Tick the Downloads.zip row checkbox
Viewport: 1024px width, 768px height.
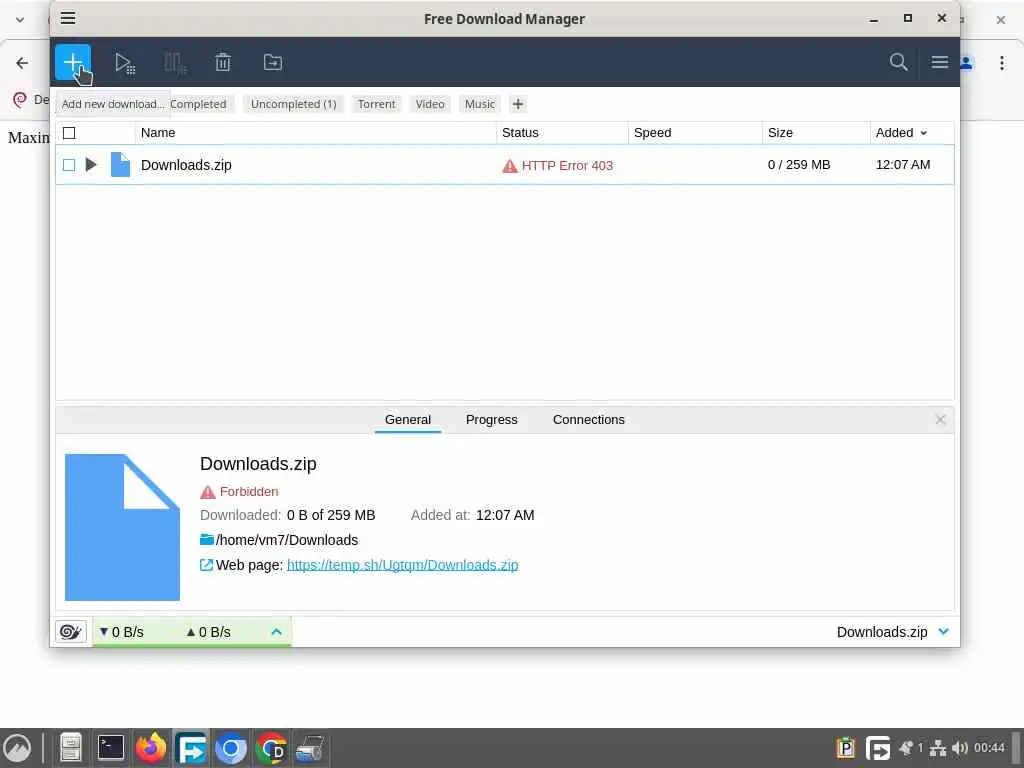[69, 165]
